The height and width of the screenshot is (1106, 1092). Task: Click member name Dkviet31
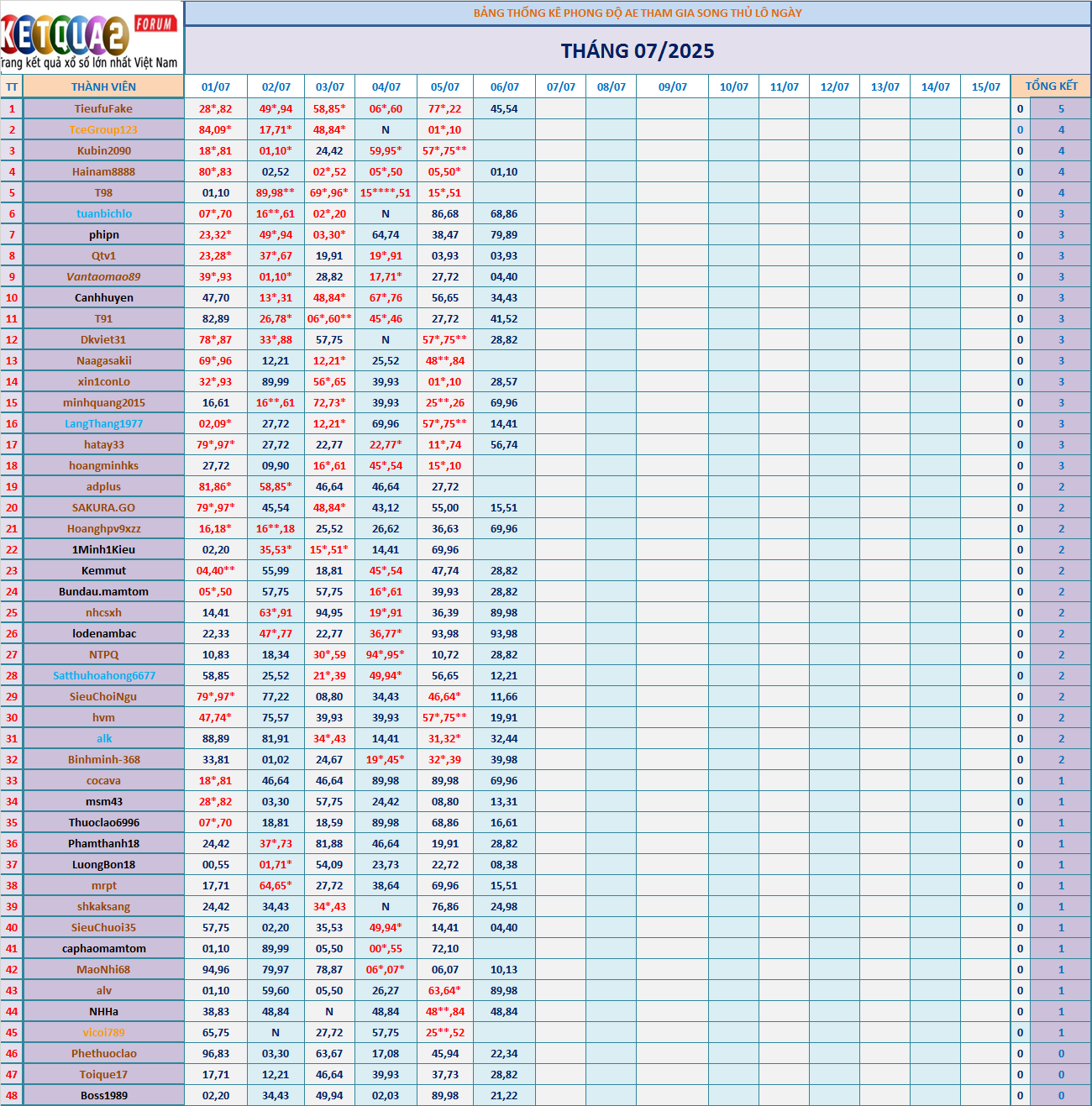pyautogui.click(x=103, y=339)
